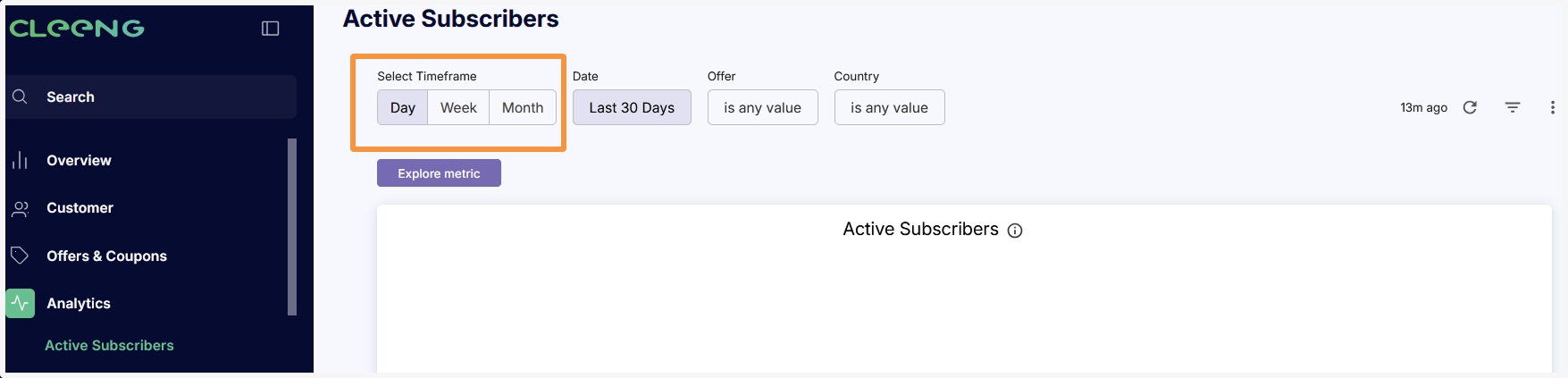Switch timeframe to Week
The image size is (1568, 378).
(x=458, y=107)
